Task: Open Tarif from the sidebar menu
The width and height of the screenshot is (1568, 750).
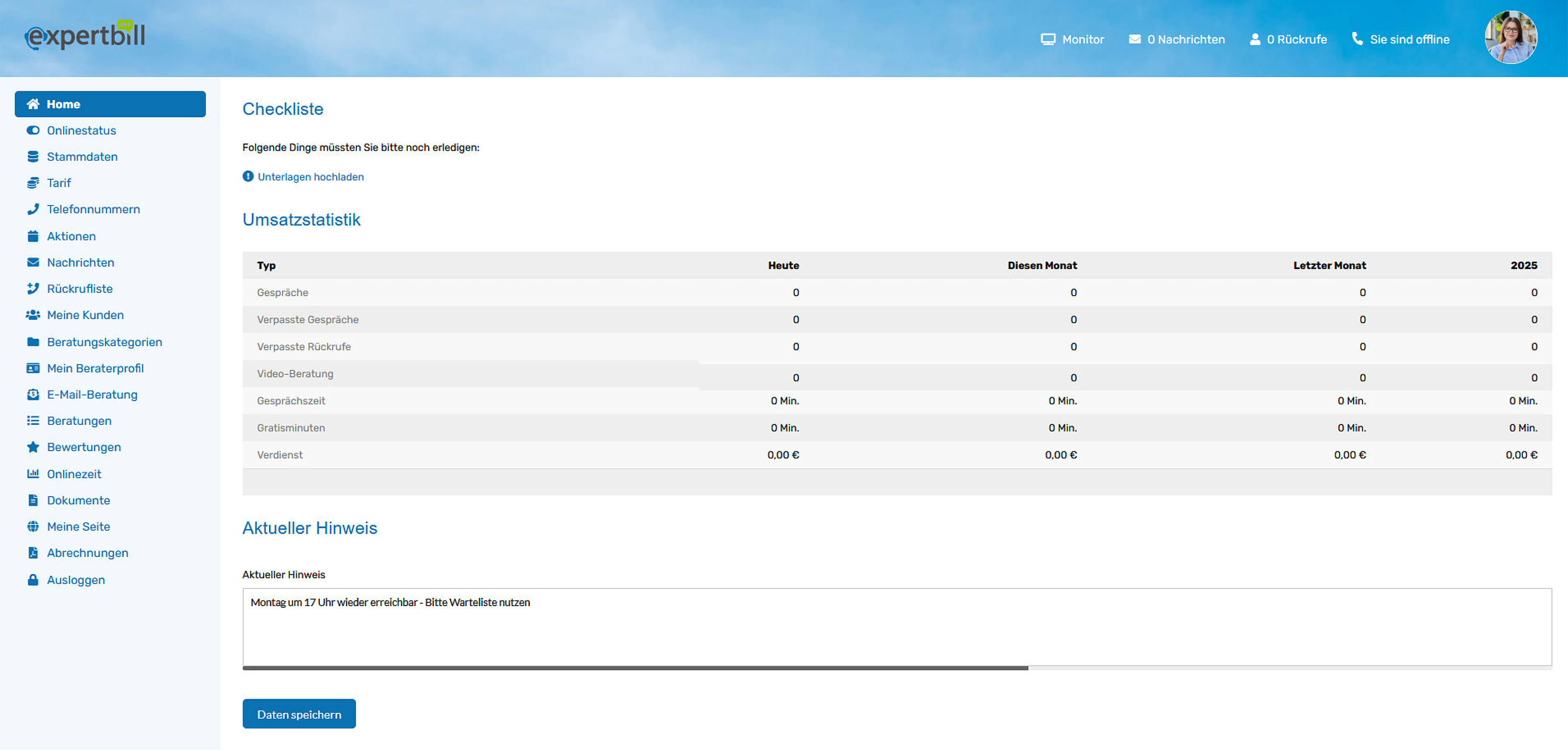Action: (x=59, y=182)
